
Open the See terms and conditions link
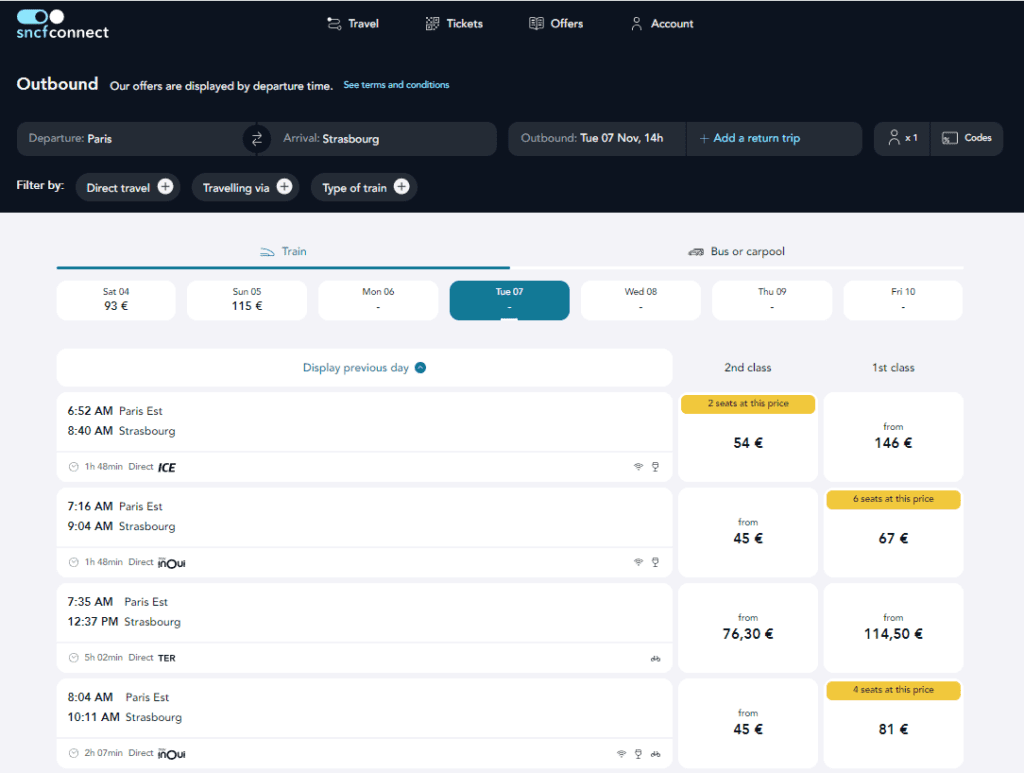coord(396,85)
